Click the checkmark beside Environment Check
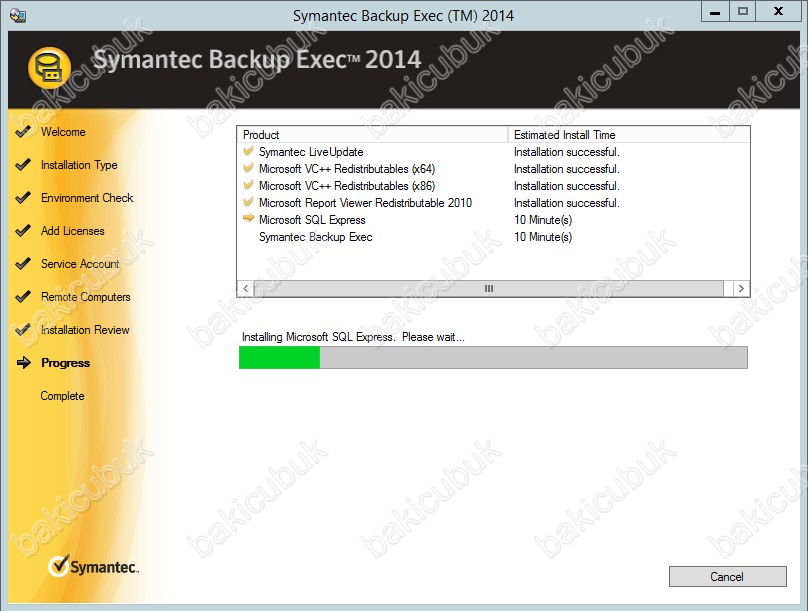The height and width of the screenshot is (611, 808). (x=23, y=198)
